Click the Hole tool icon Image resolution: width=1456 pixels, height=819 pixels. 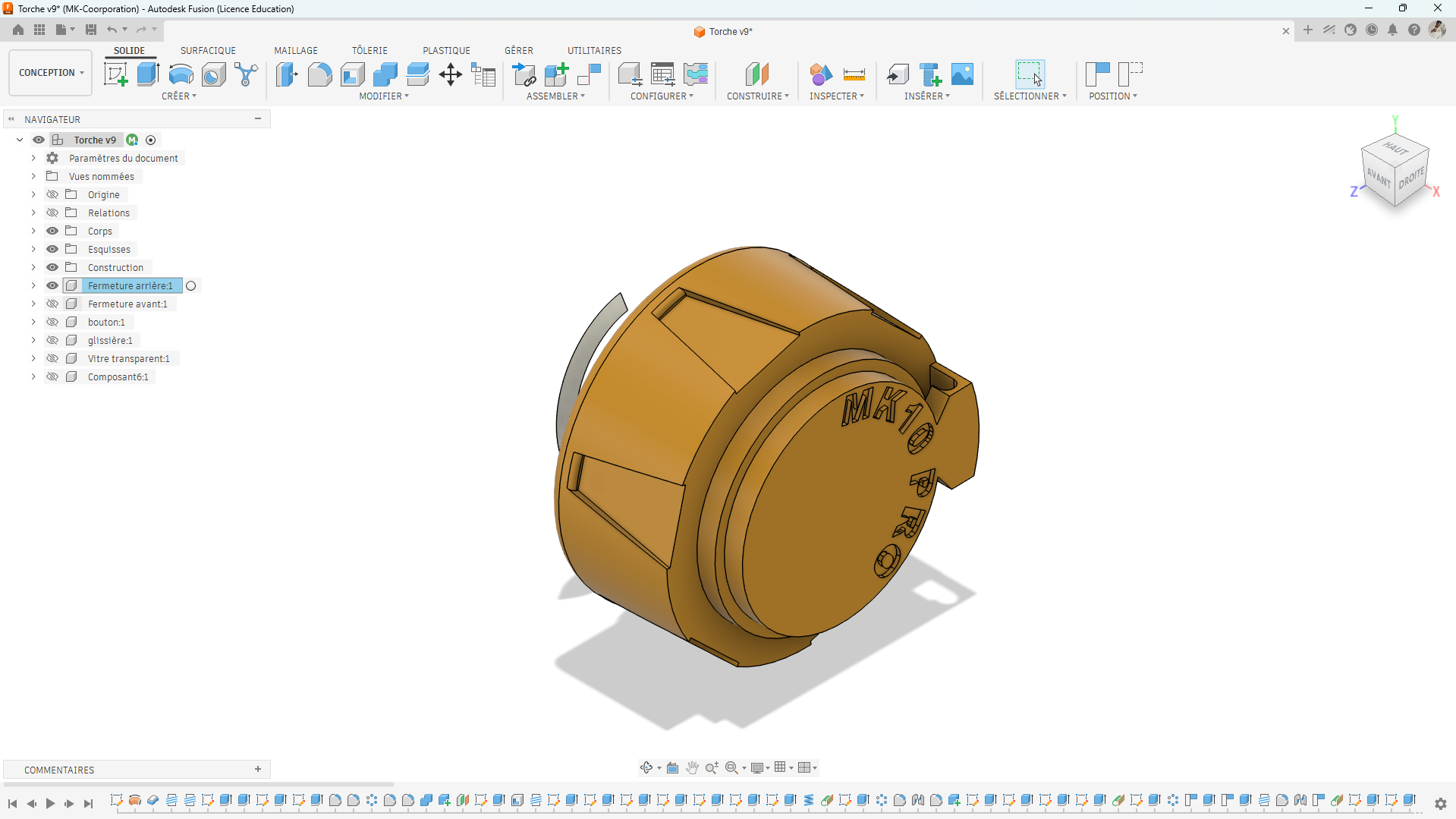point(214,74)
